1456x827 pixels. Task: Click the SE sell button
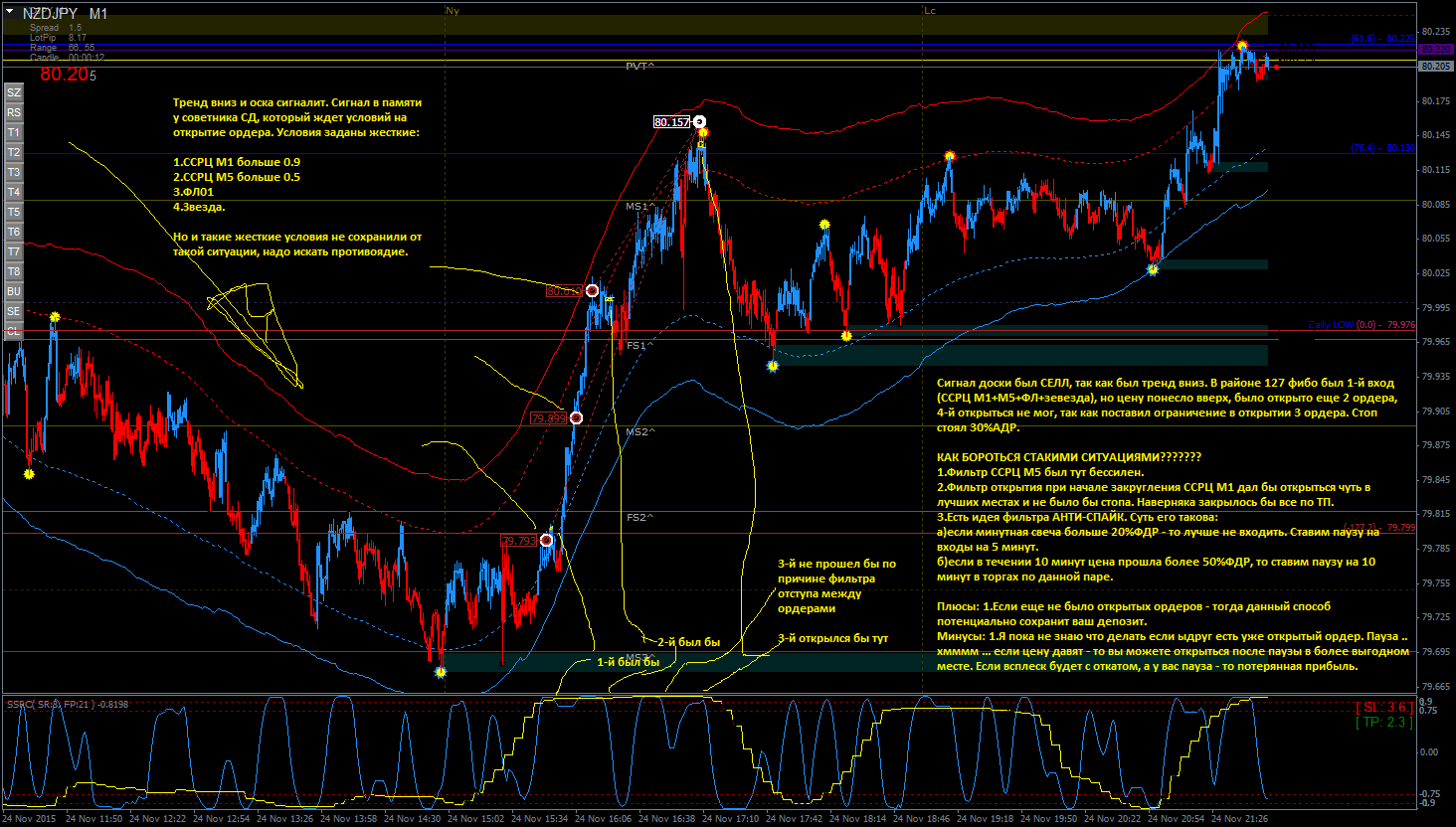tap(14, 311)
